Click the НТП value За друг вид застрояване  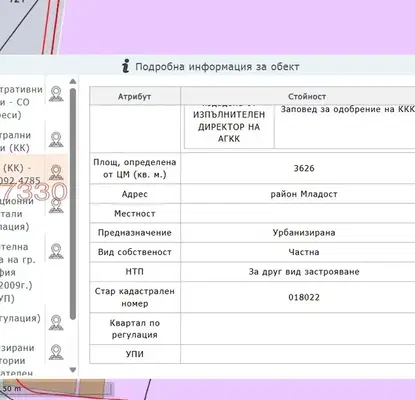pyautogui.click(x=304, y=272)
